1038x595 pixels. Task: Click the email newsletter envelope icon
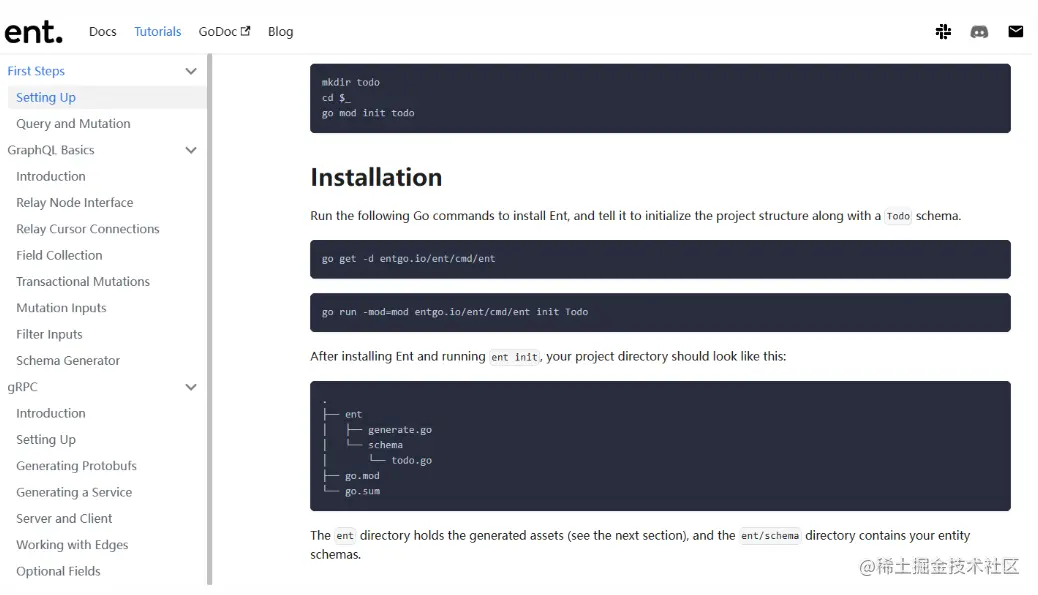1015,31
